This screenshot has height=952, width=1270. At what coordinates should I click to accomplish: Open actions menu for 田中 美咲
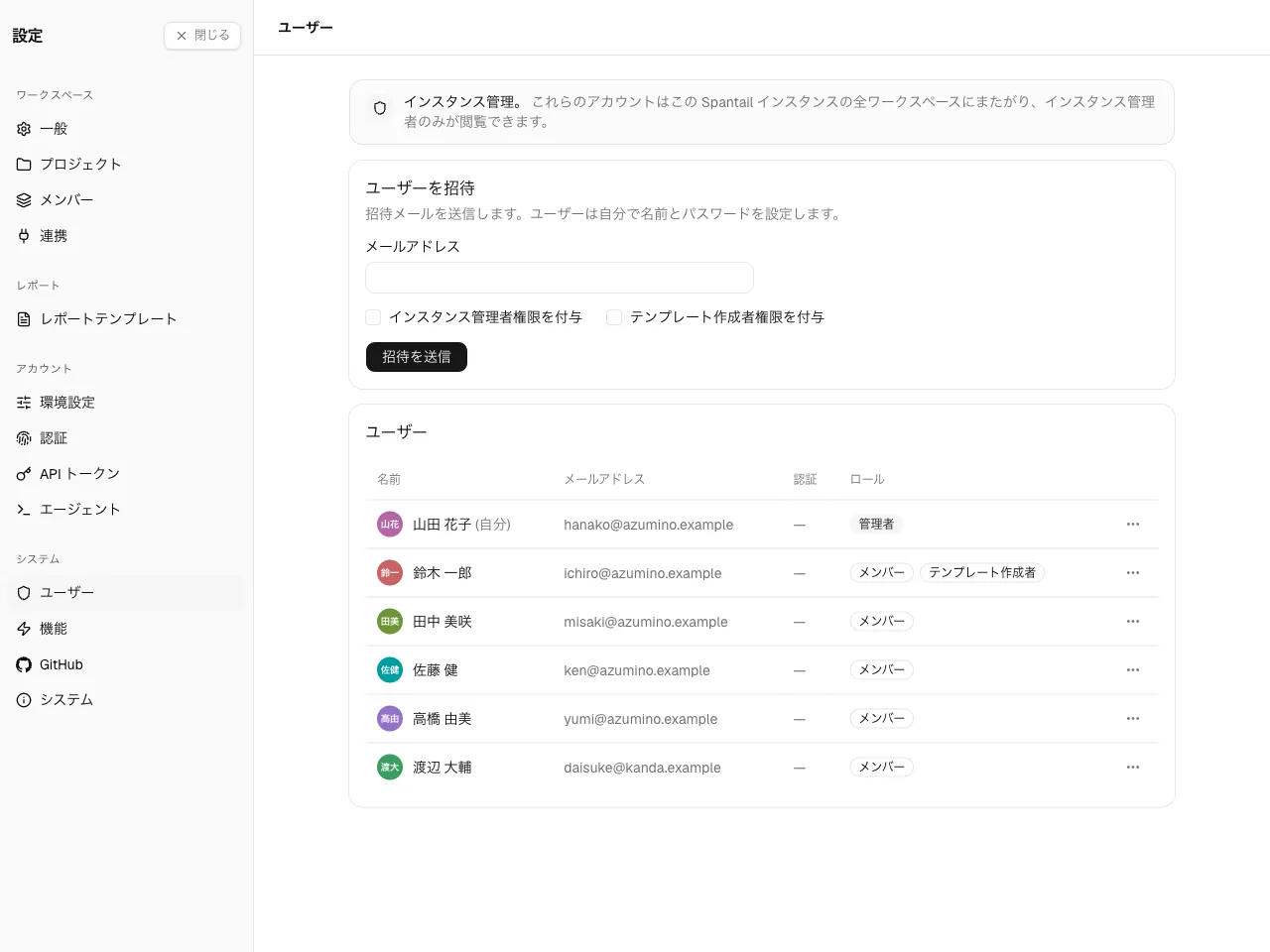point(1133,622)
